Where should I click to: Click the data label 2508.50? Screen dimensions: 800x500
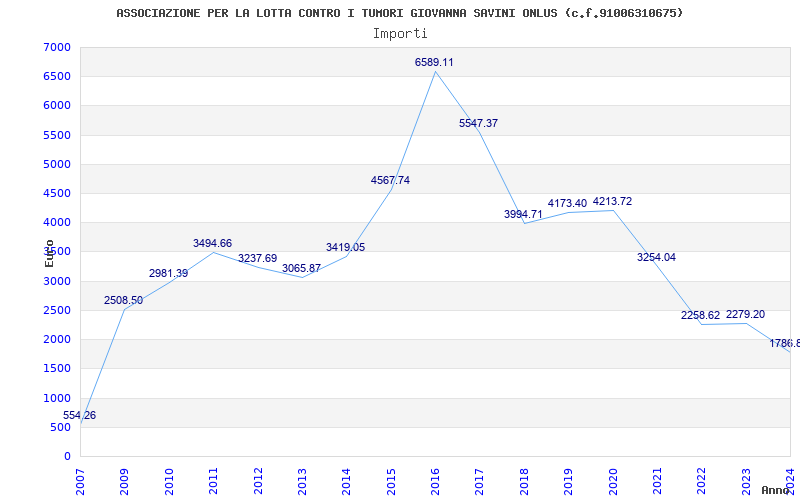pyautogui.click(x=123, y=301)
